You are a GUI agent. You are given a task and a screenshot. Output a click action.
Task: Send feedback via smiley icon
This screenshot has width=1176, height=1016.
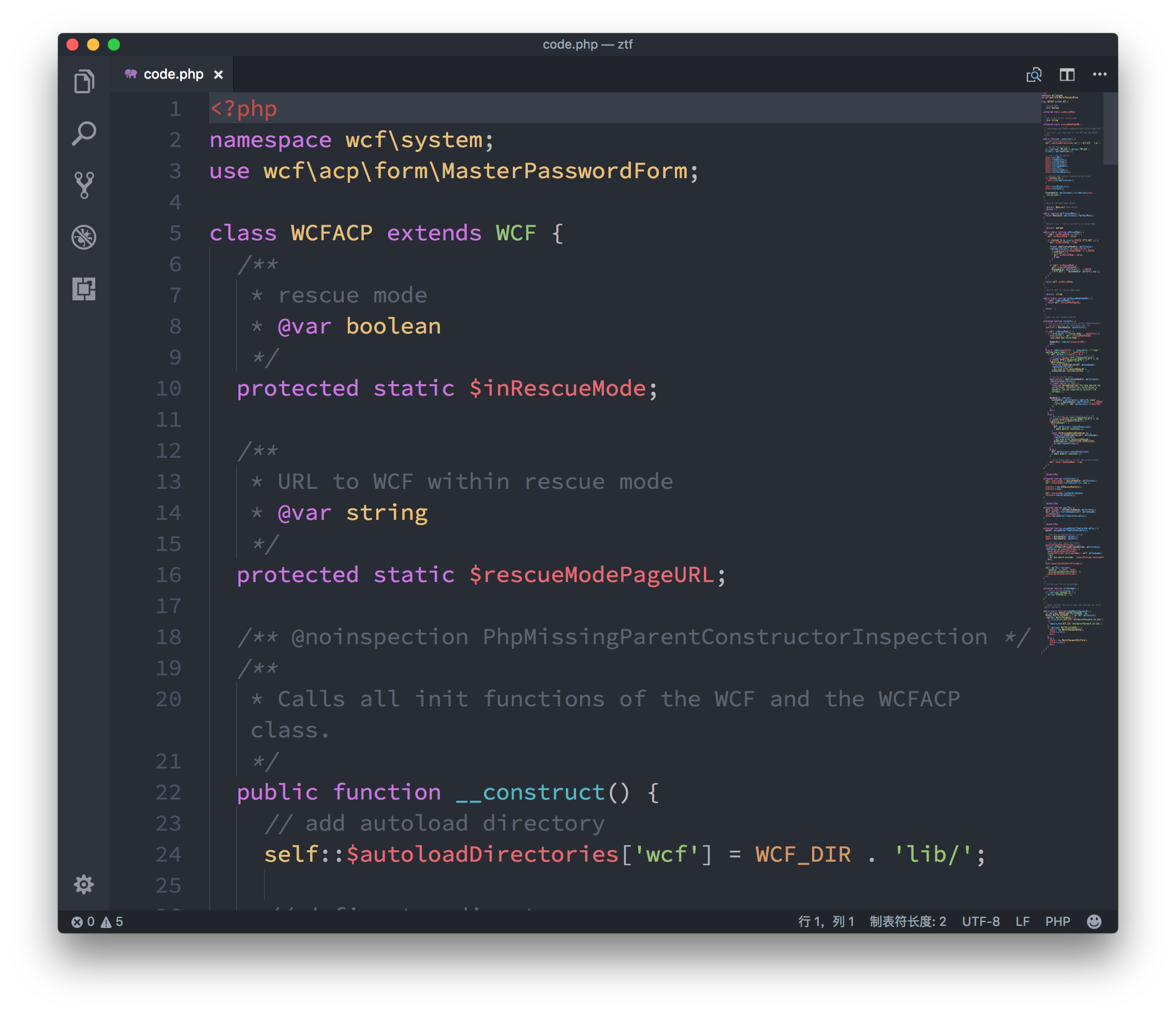[1094, 921]
